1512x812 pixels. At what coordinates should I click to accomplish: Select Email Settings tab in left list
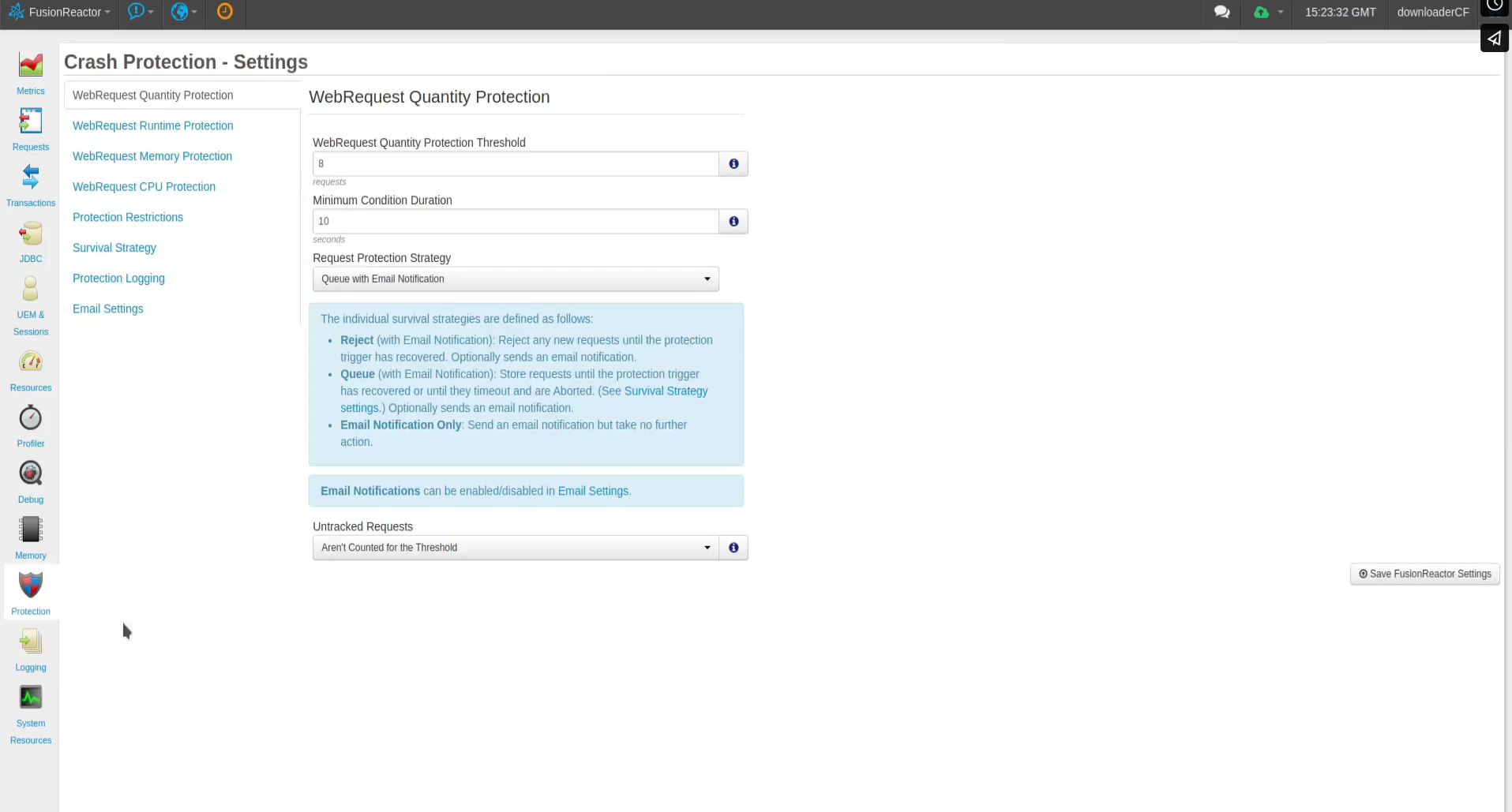click(x=108, y=309)
